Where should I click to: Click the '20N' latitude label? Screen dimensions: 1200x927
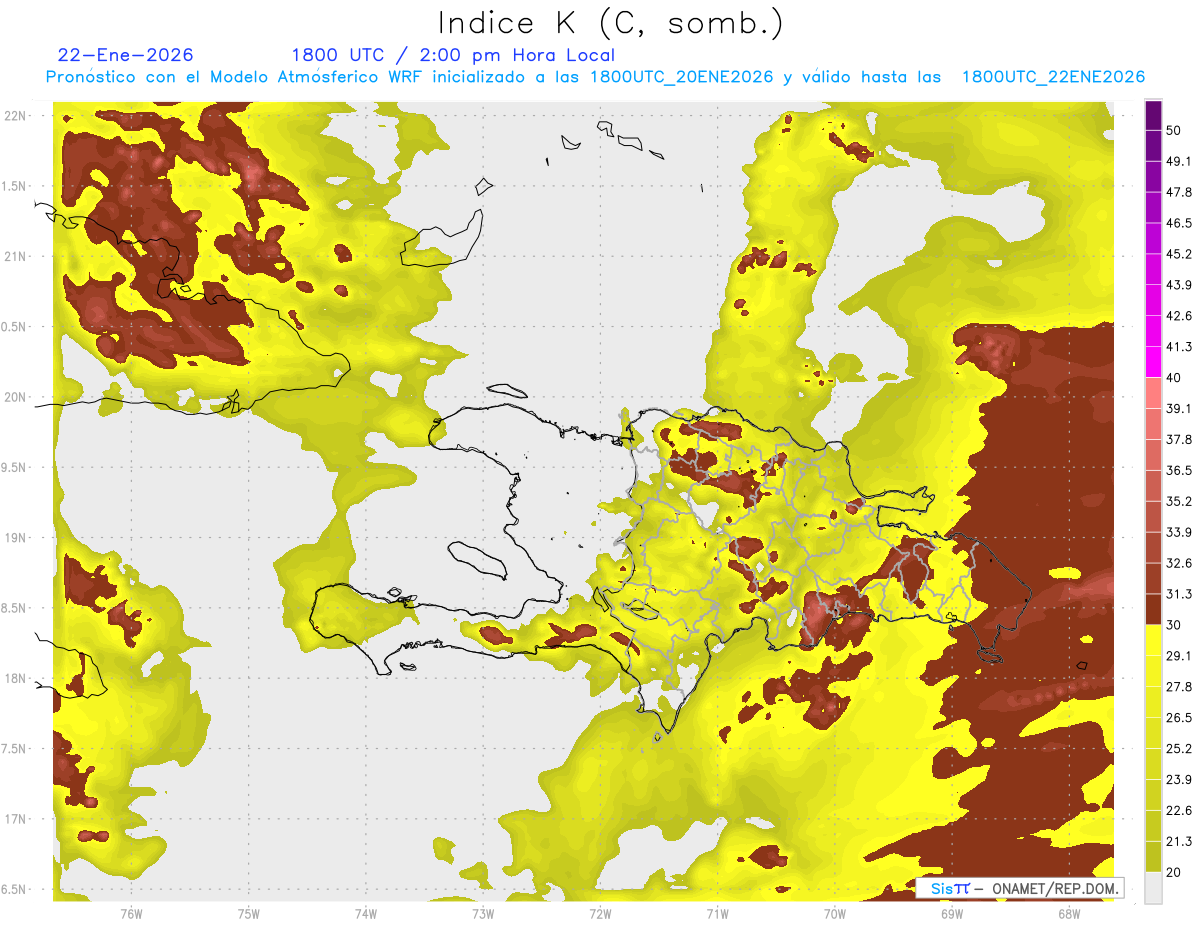15,397
